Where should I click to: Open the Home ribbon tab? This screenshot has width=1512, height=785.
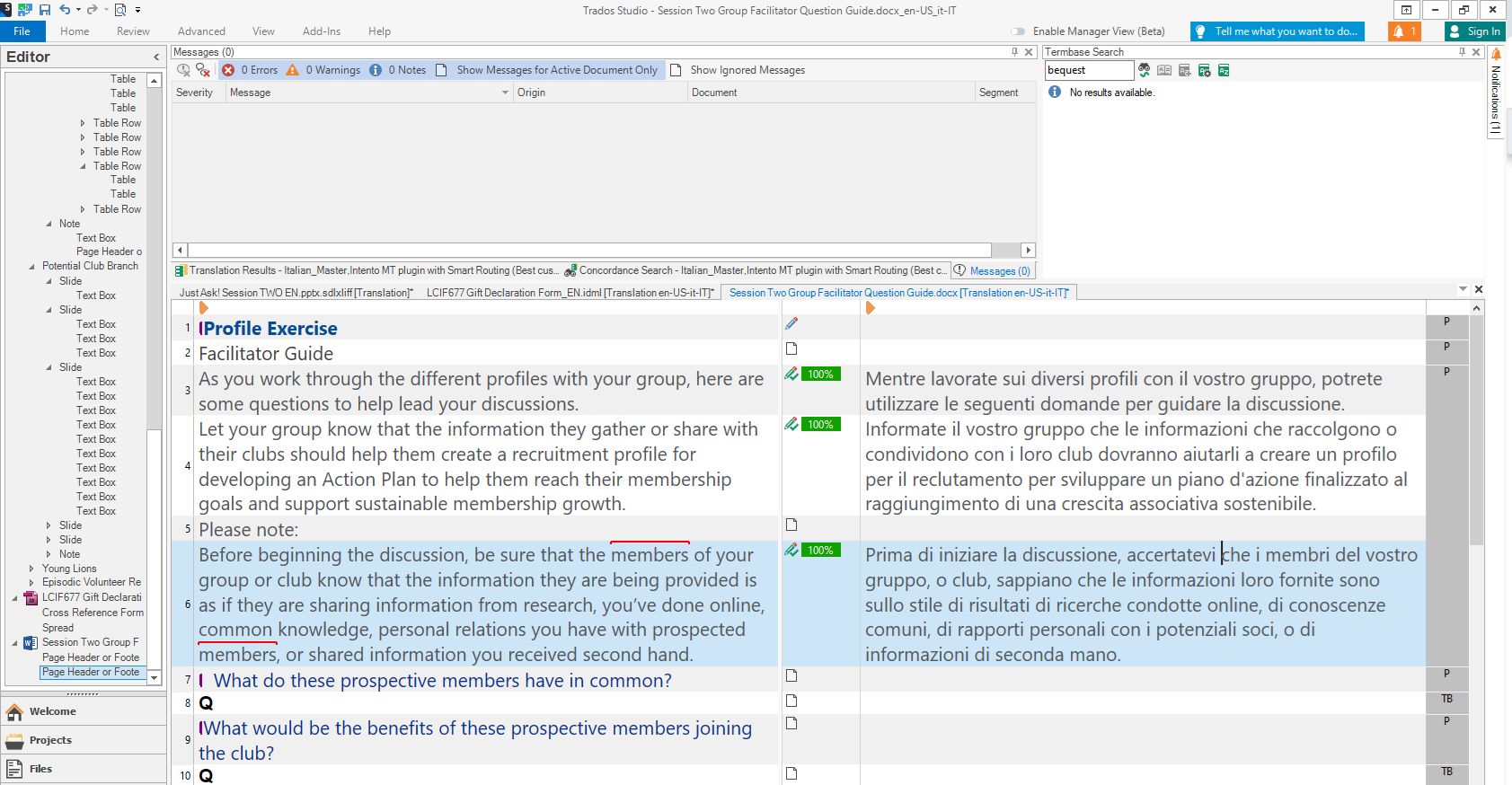click(75, 31)
